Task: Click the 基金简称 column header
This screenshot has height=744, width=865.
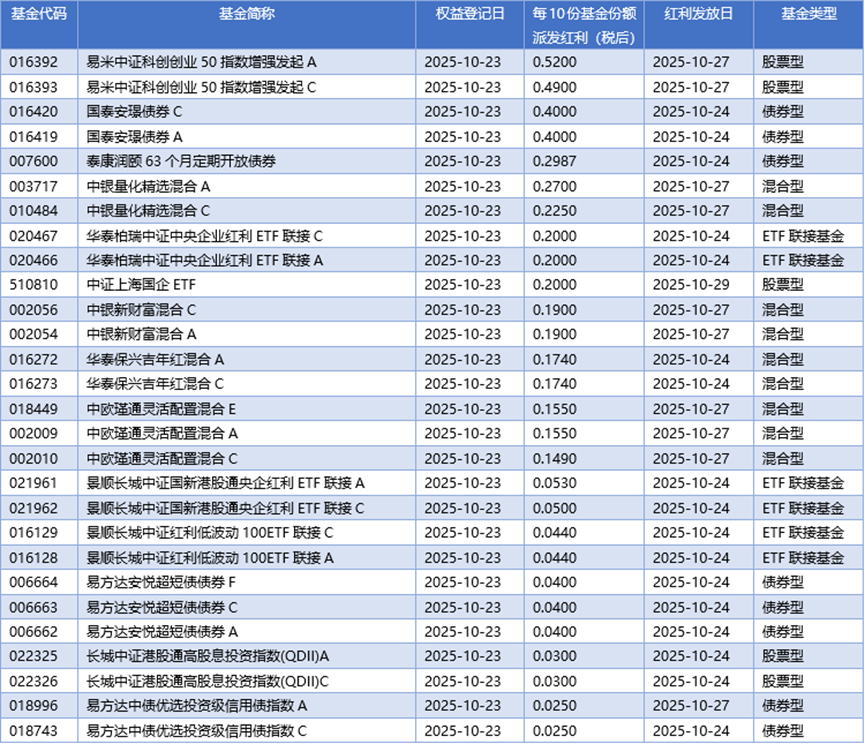Action: (247, 13)
